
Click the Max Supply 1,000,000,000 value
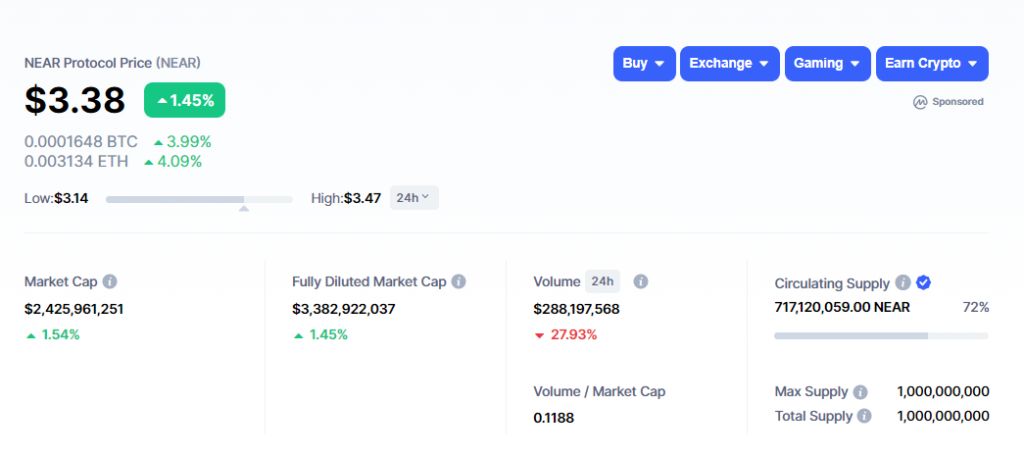[x=943, y=392]
